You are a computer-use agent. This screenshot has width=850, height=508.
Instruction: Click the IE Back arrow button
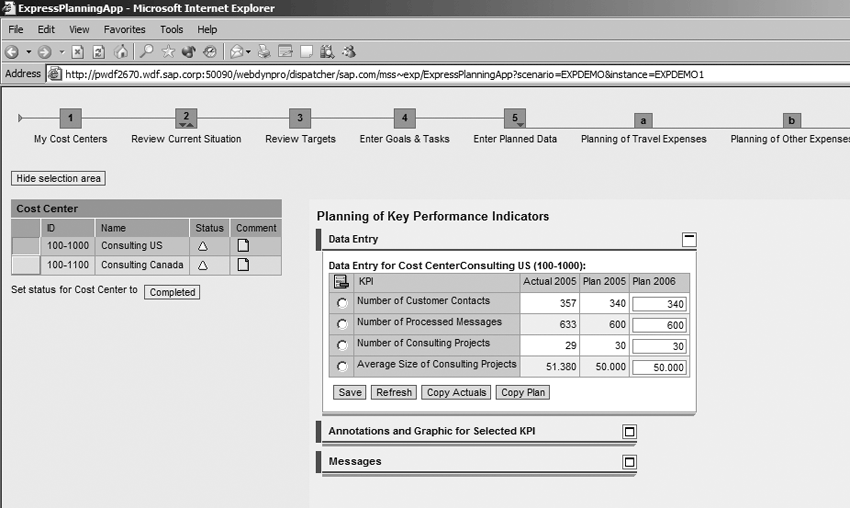[12, 52]
